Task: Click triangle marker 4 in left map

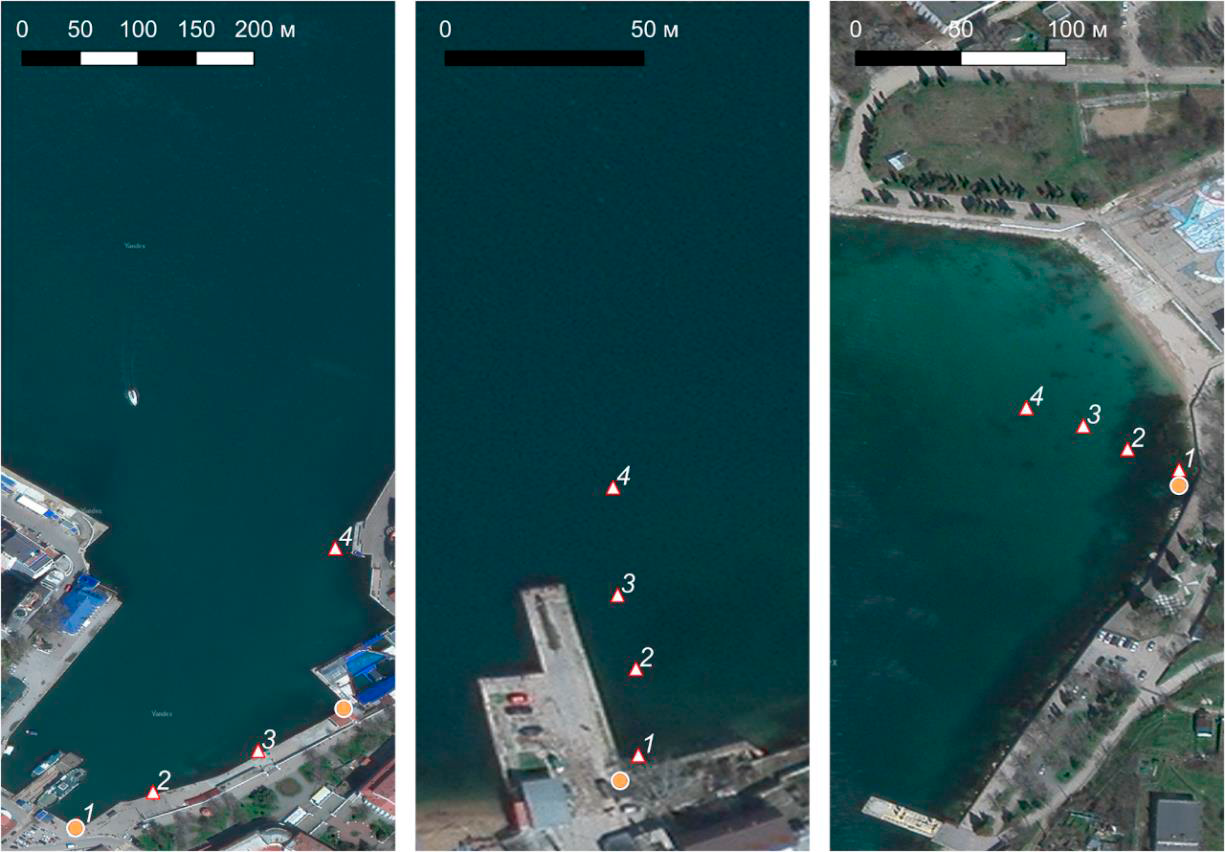Action: [x=335, y=549]
